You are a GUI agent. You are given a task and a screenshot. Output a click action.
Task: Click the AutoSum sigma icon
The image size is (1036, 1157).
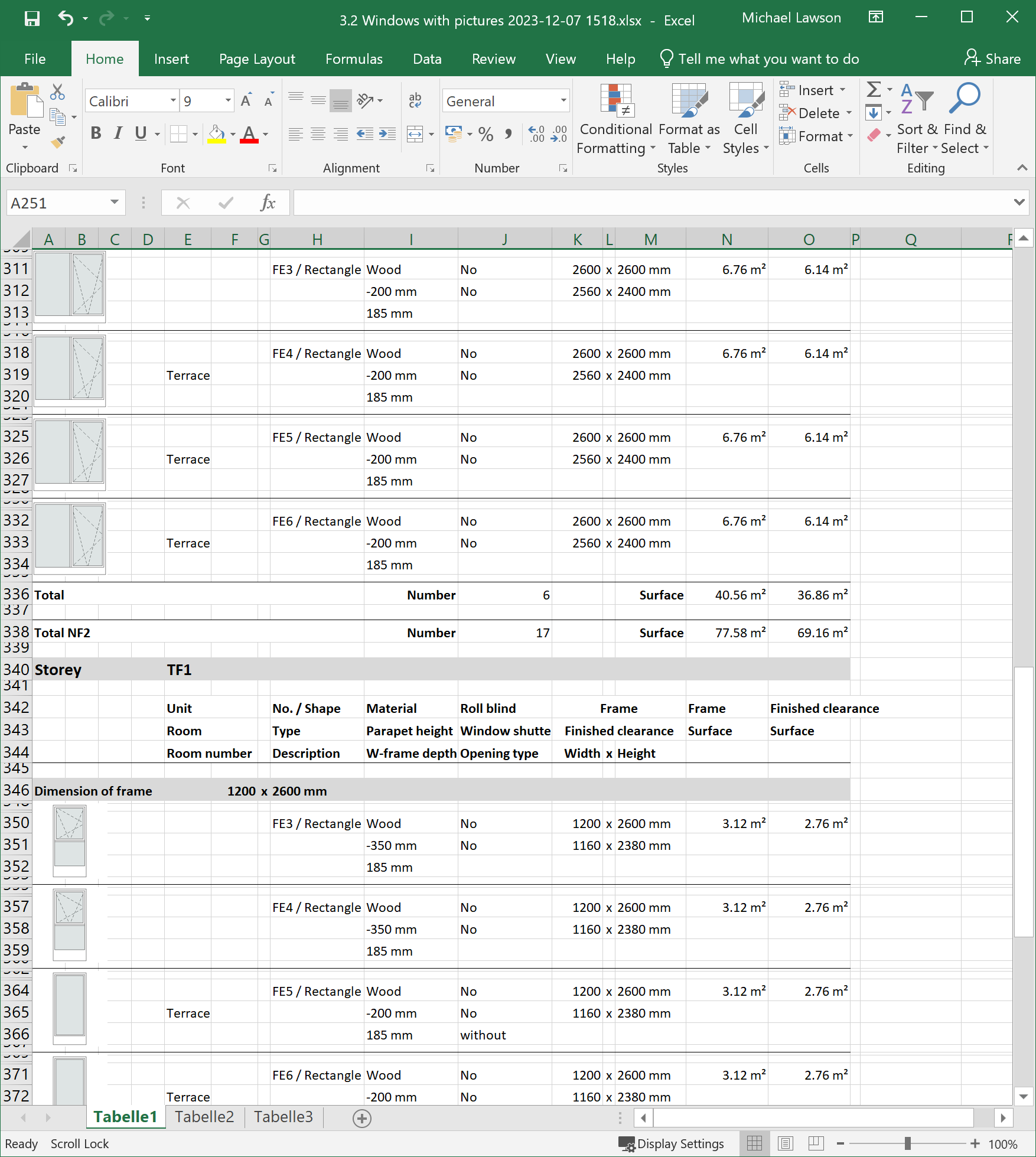(x=874, y=90)
